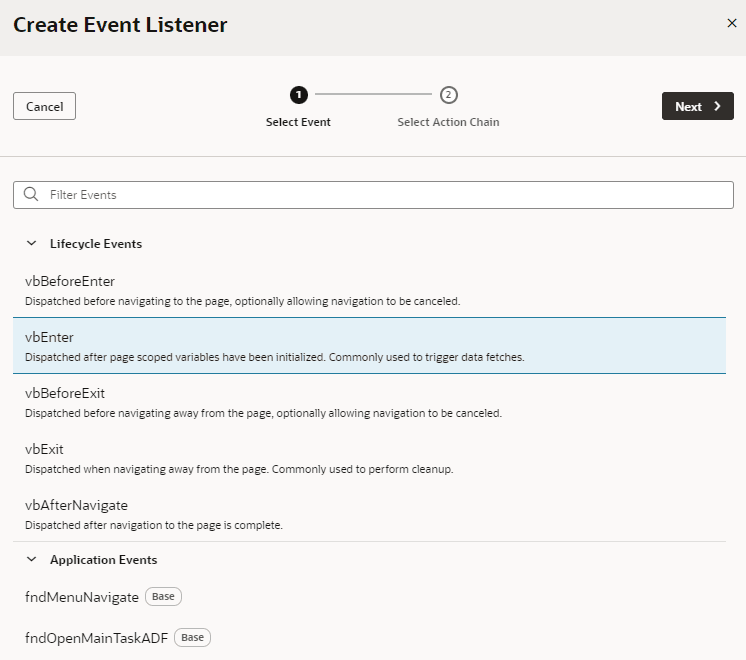
Task: Click the vbEnter description about data fetches
Action: [275, 357]
